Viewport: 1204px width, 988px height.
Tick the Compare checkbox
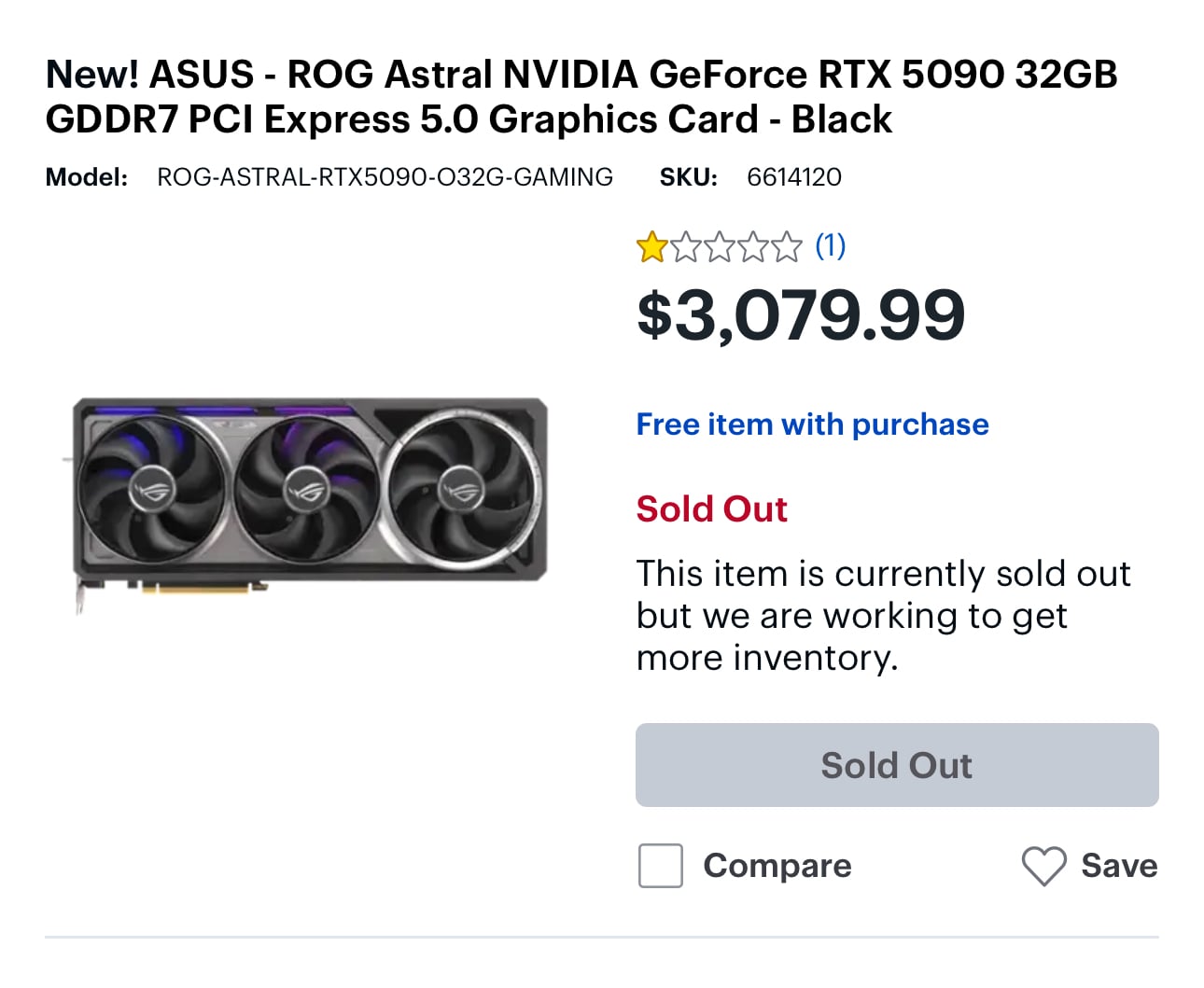pyautogui.click(x=660, y=866)
